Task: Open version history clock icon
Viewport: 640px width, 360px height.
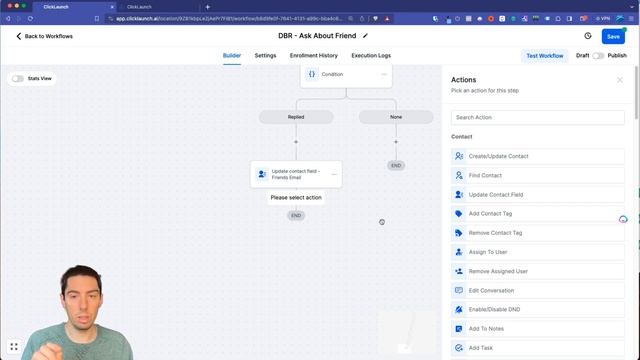Action: click(588, 36)
